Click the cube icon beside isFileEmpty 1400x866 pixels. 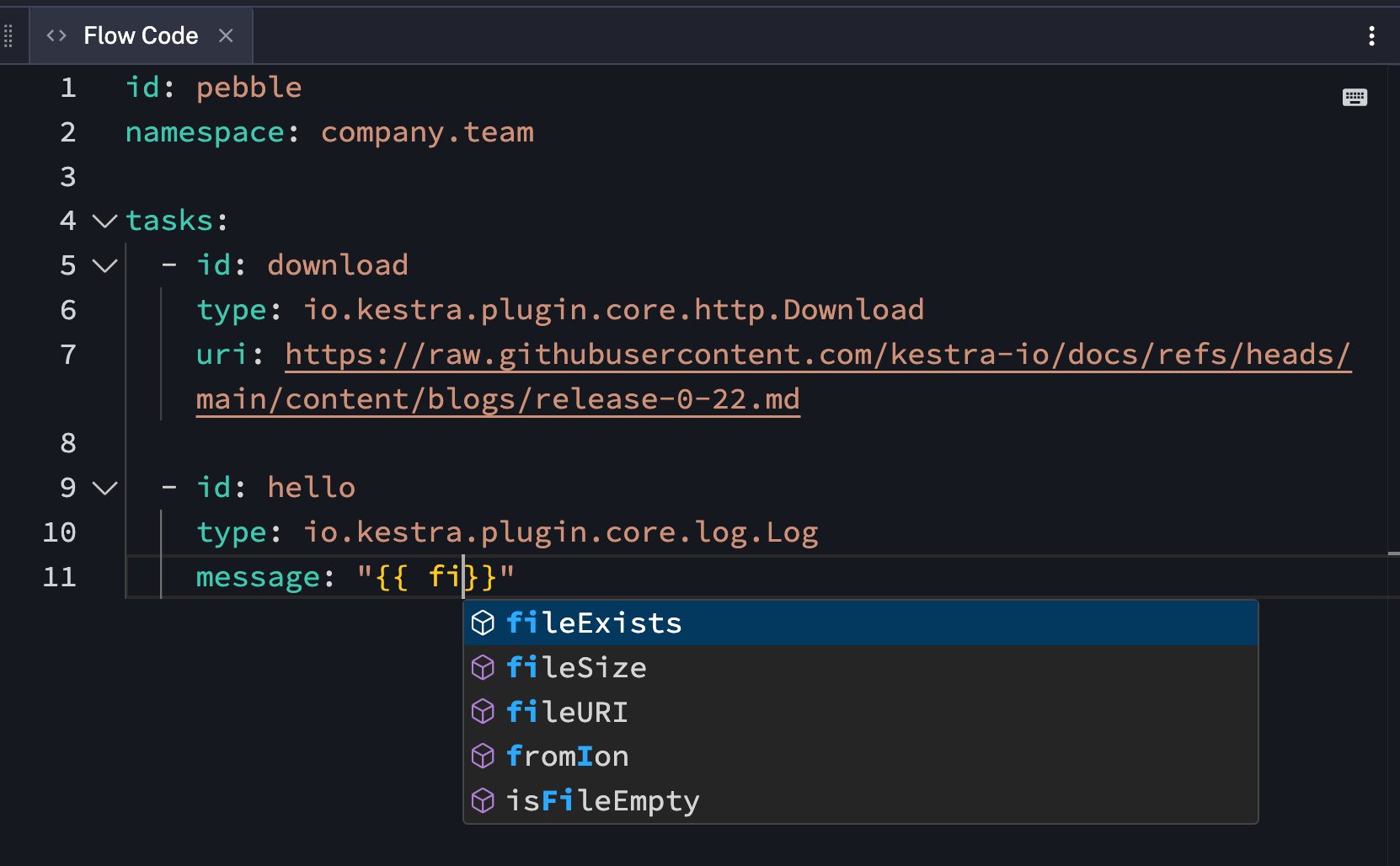click(483, 800)
